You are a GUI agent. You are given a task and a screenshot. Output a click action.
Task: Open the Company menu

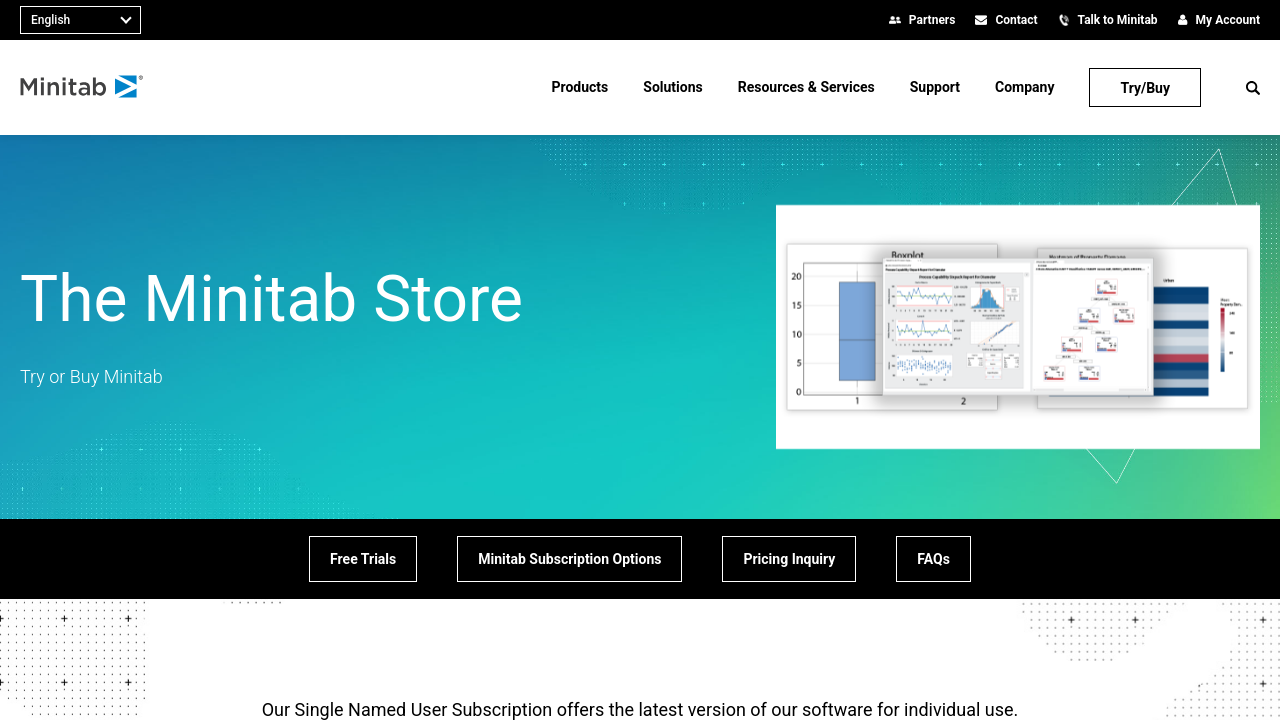click(1024, 87)
